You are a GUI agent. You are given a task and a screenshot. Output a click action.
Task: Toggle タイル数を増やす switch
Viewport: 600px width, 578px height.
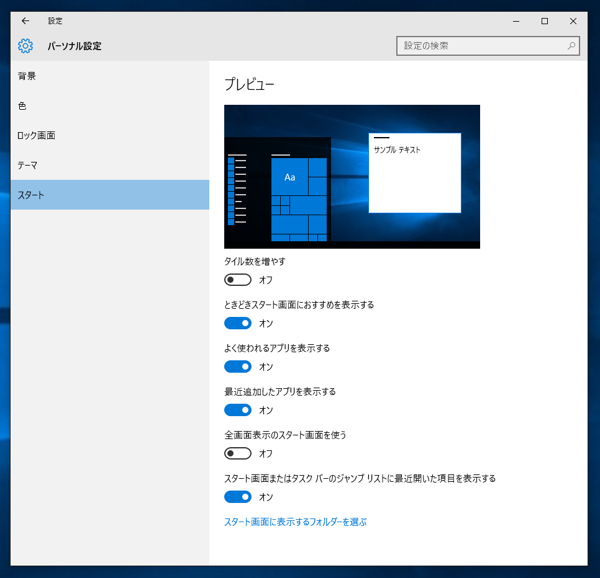[238, 280]
